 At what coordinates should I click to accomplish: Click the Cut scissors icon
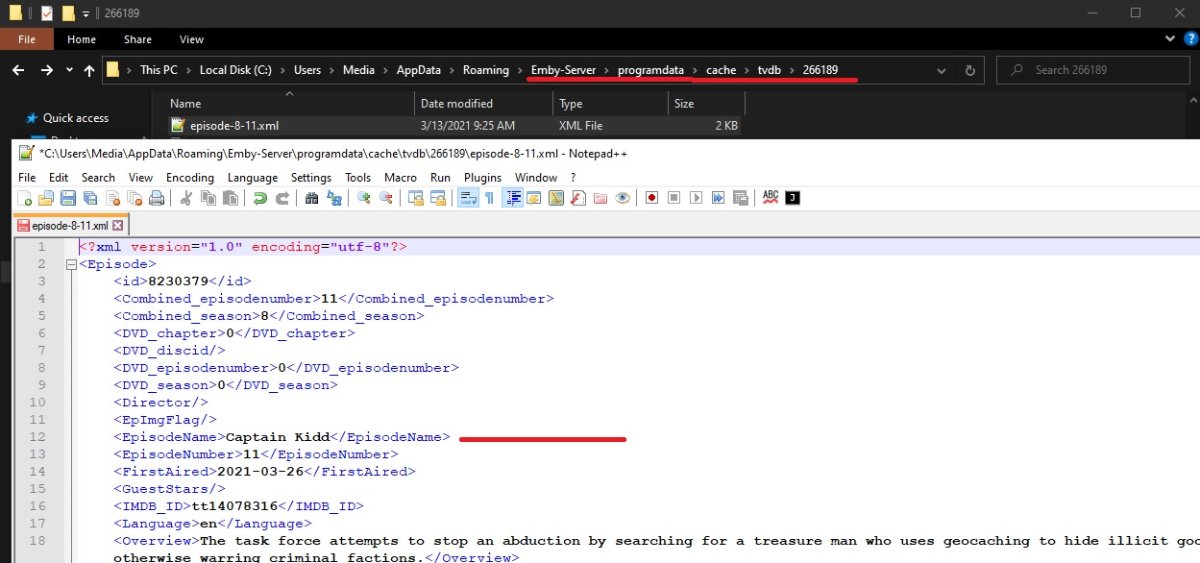[186, 198]
